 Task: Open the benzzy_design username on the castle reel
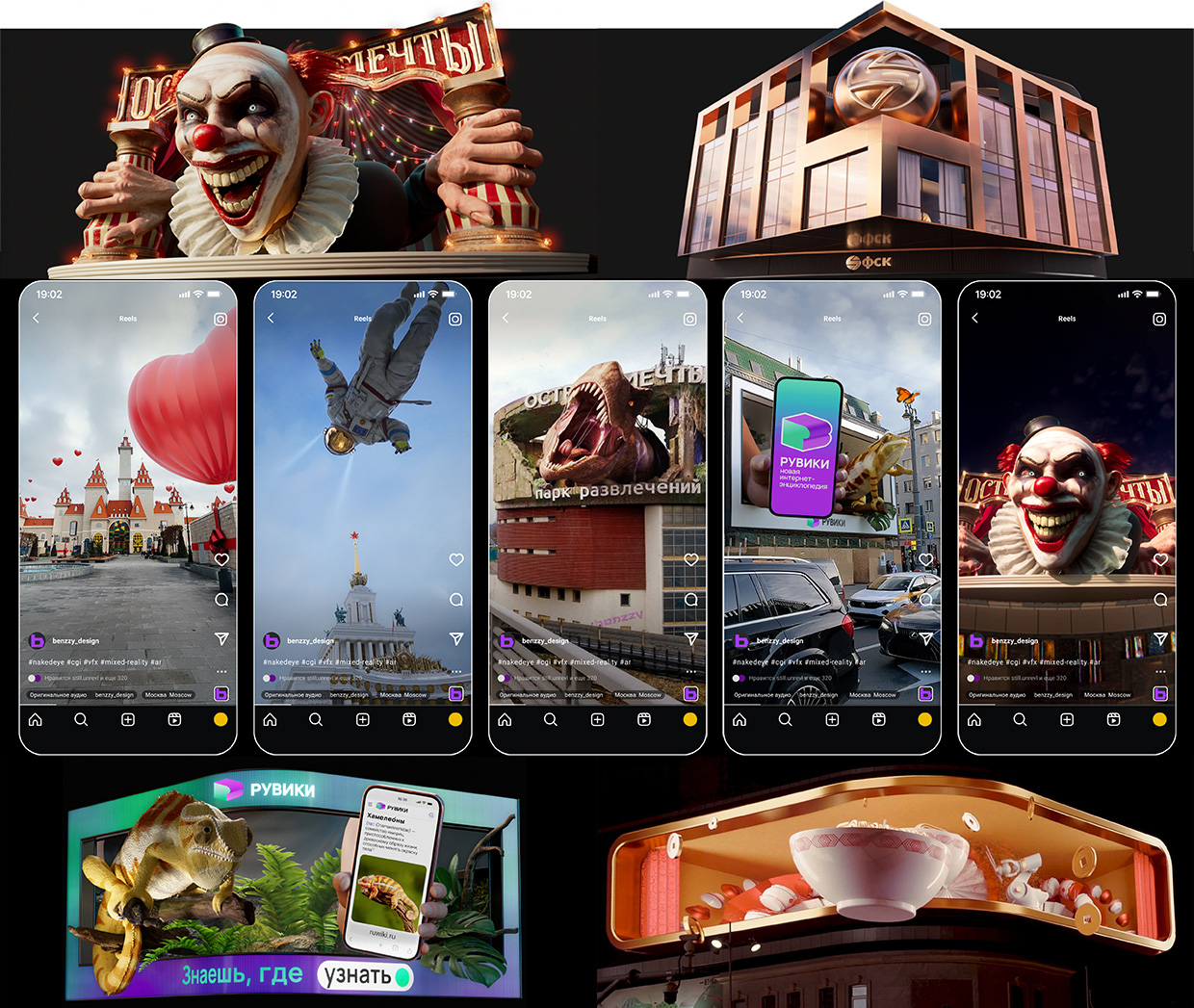[x=76, y=640]
